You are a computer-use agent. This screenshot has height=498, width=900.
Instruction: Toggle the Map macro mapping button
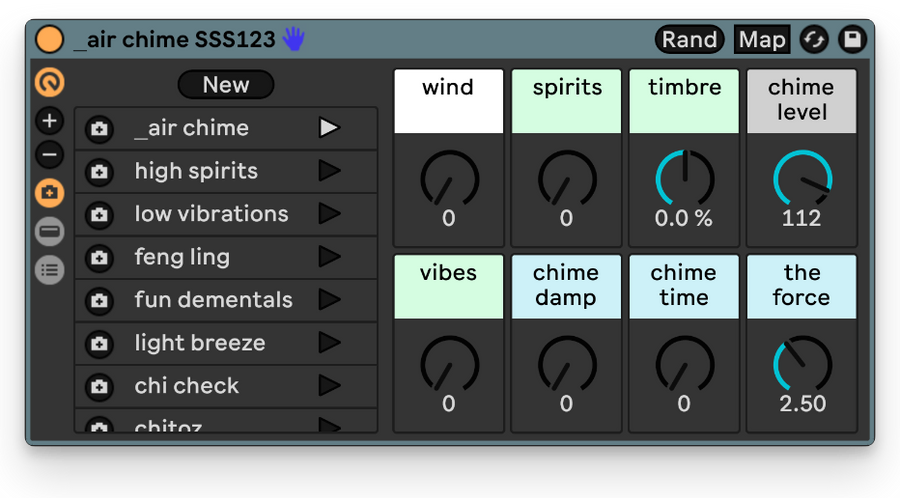[x=762, y=40]
